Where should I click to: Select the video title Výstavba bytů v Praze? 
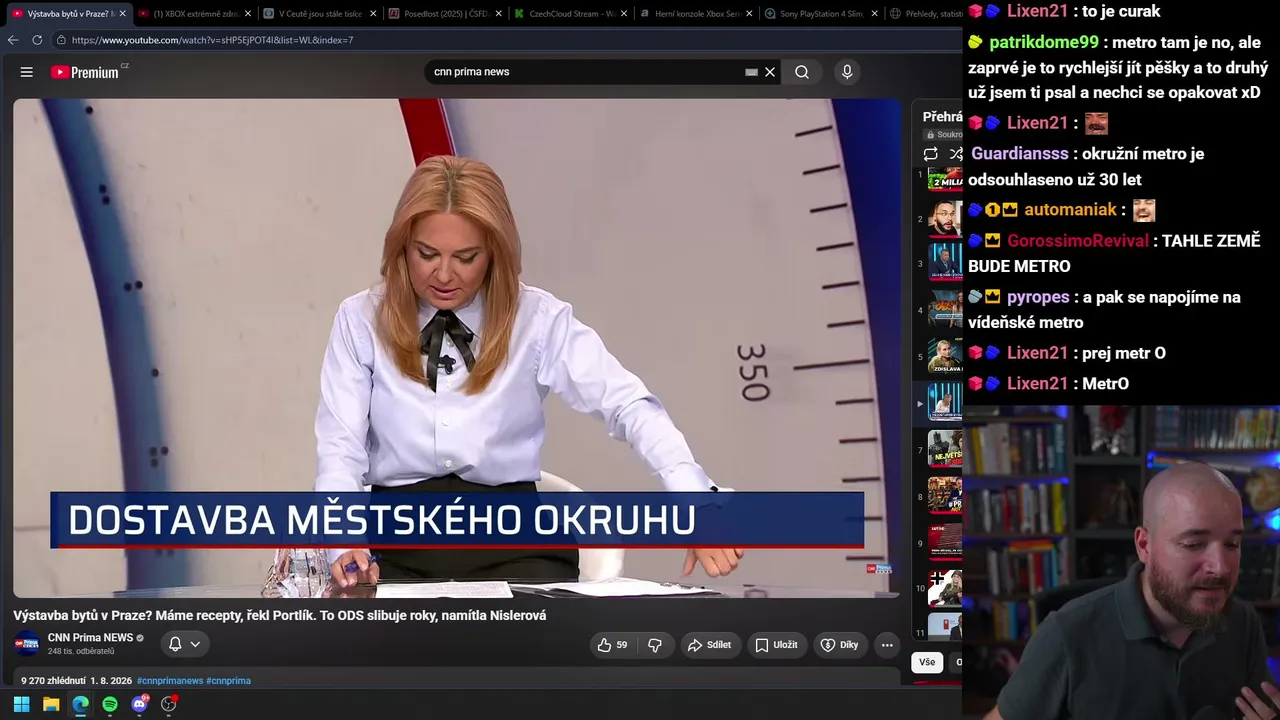click(280, 616)
